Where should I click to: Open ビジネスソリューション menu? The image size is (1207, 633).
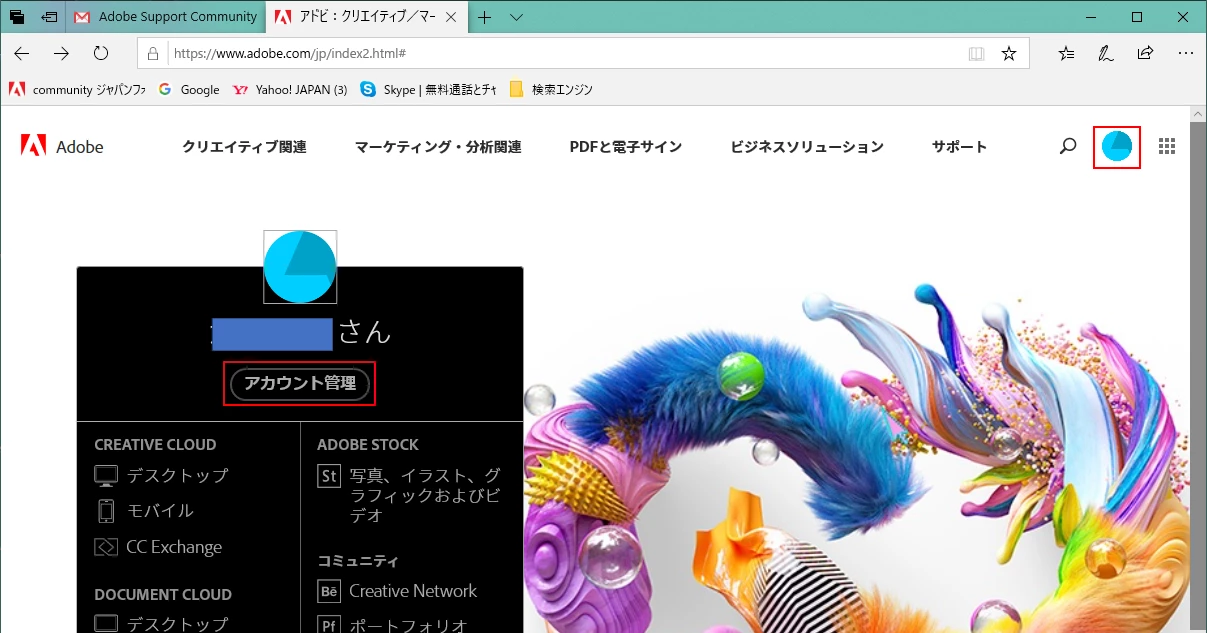point(807,147)
